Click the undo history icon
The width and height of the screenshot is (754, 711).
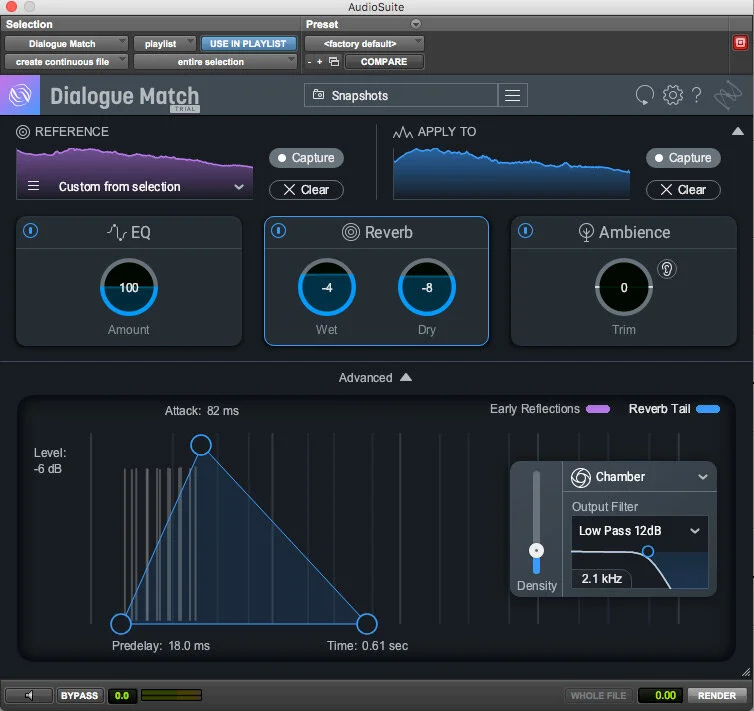[x=644, y=95]
